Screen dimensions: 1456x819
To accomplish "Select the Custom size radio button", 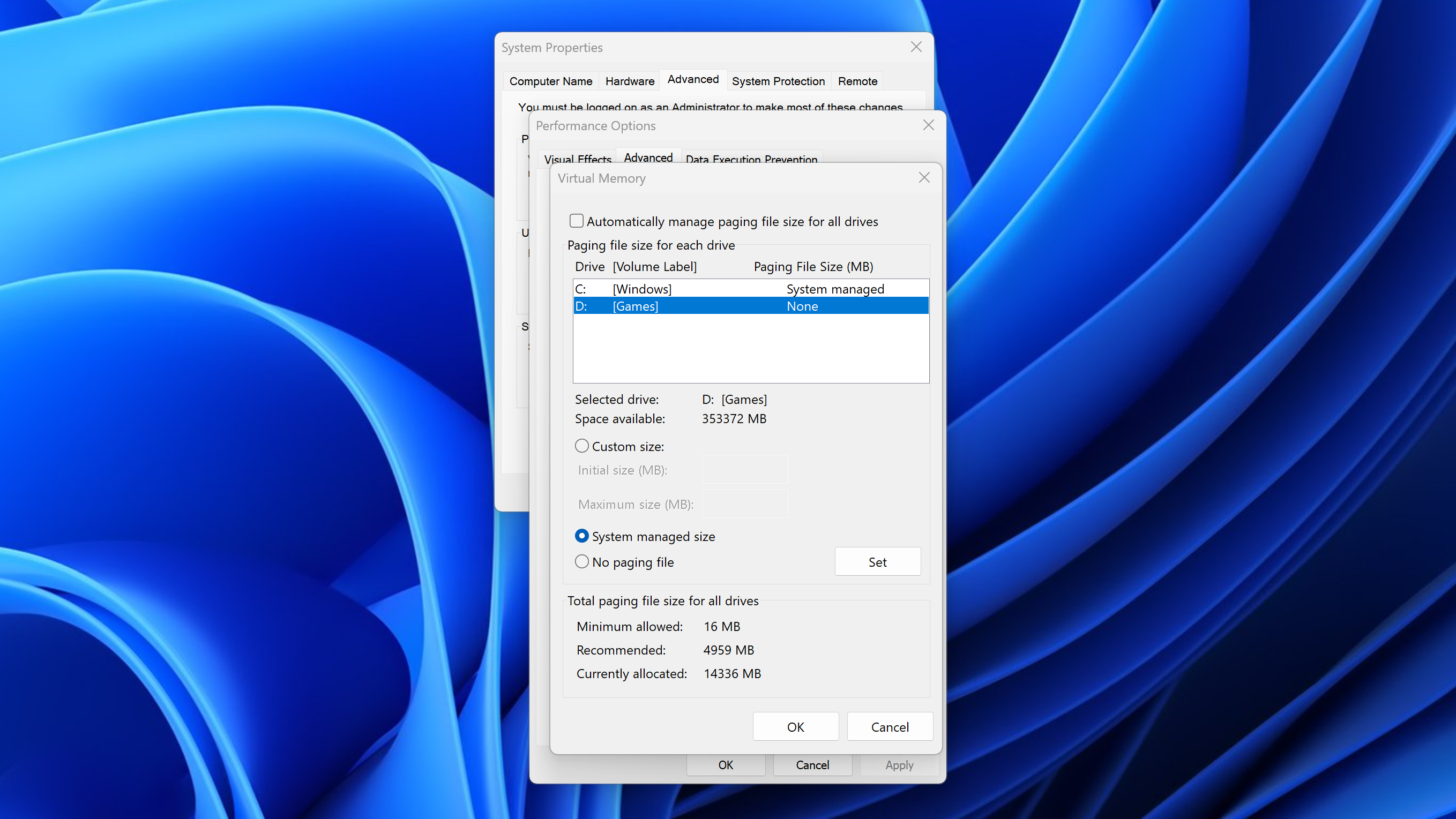I will tap(581, 446).
